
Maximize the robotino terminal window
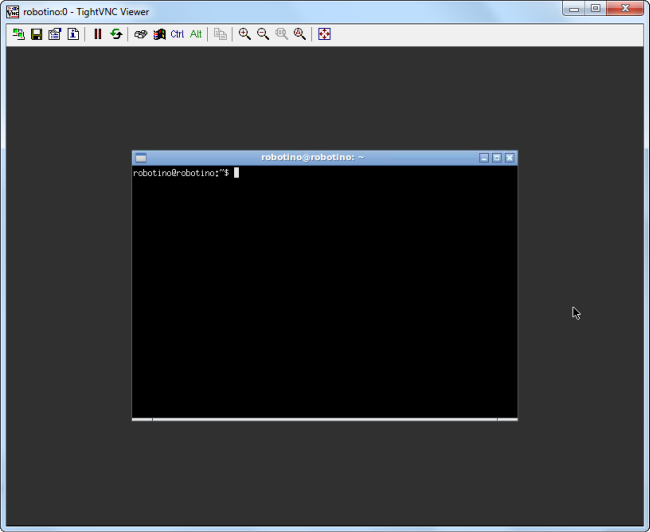[x=497, y=158]
